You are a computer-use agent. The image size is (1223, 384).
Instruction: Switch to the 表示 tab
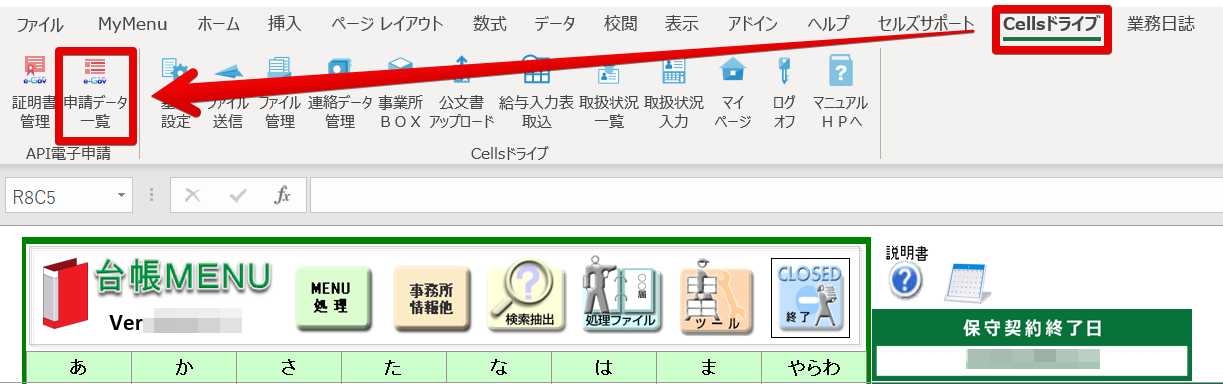tap(682, 24)
